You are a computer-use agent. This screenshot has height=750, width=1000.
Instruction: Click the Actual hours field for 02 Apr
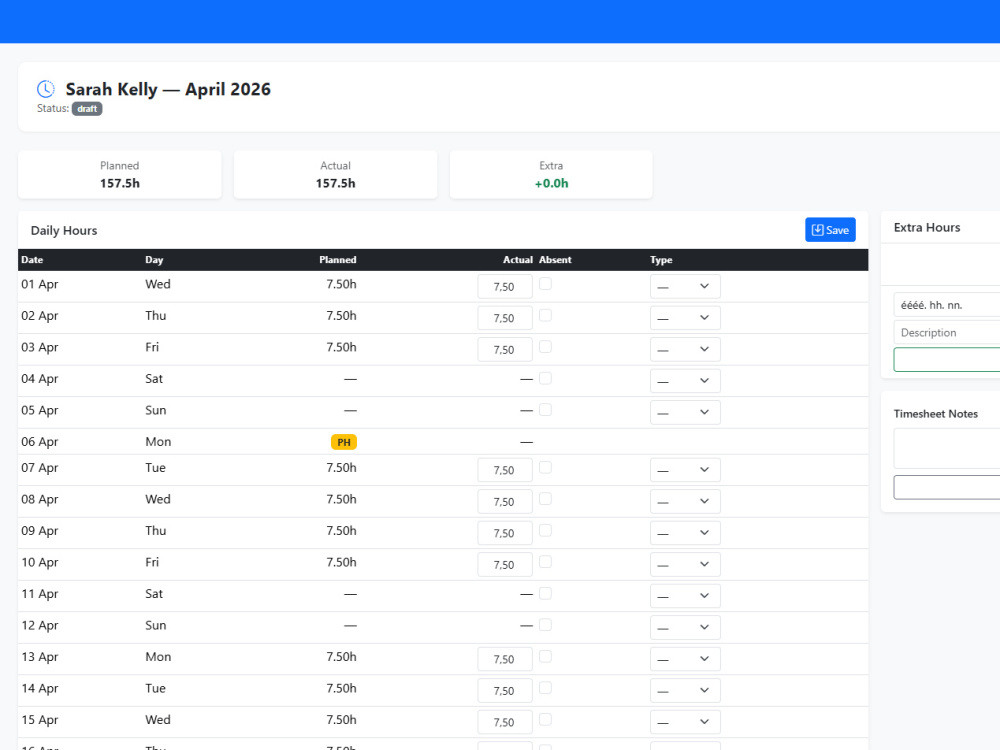[505, 318]
